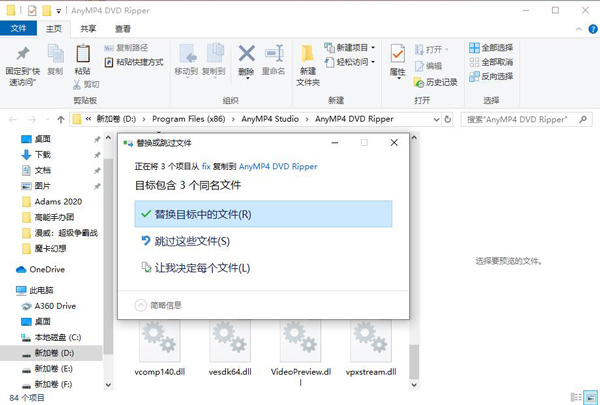Screen dimensions: 600x405
Task: Click the New Folder (新建文件夹) icon
Action: click(308, 54)
